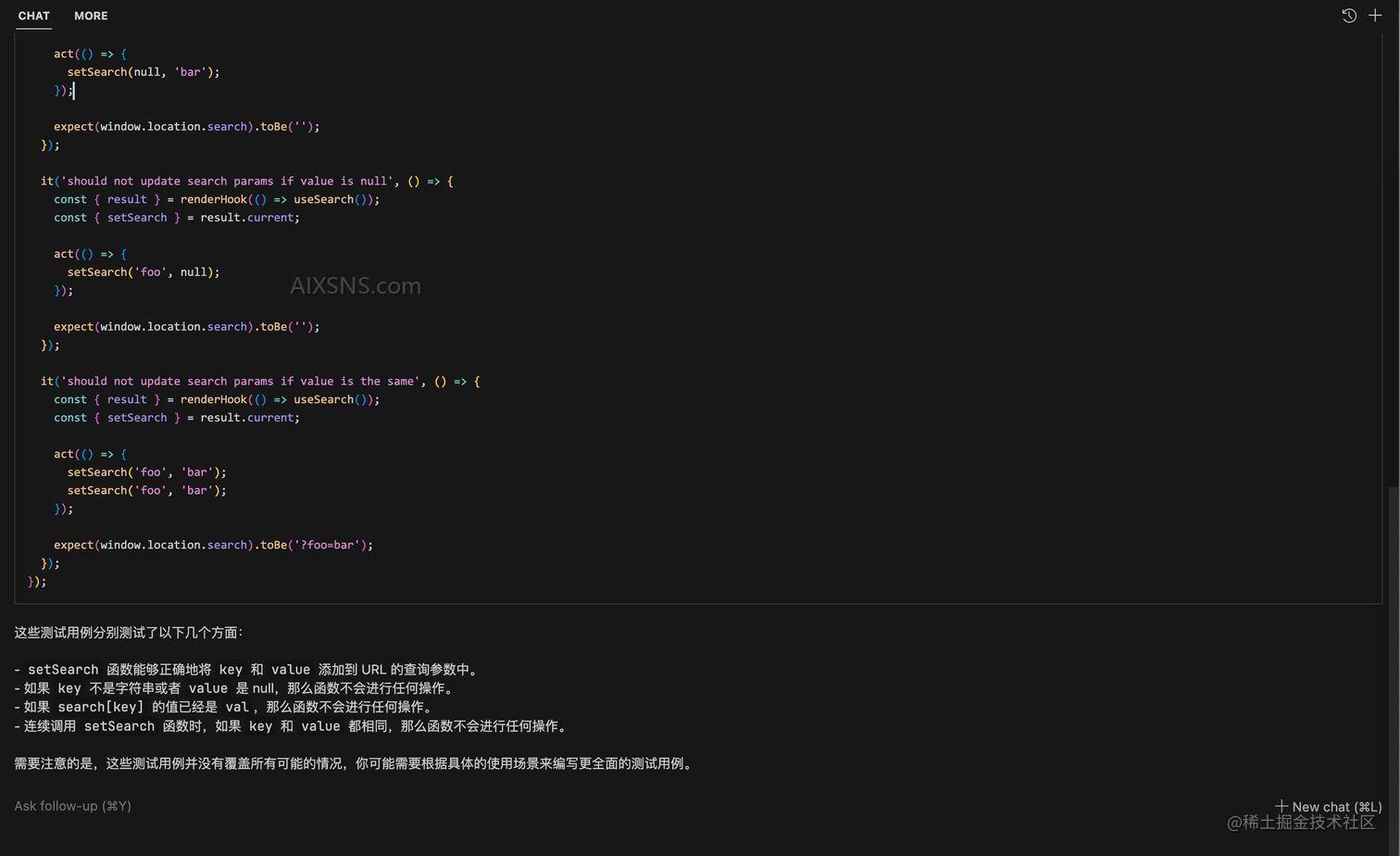Select the 'foo' string literal in setSearch call

(x=150, y=472)
